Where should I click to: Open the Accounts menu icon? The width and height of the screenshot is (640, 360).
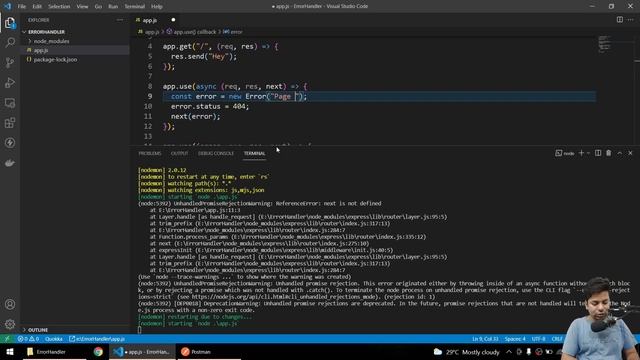(x=10, y=304)
